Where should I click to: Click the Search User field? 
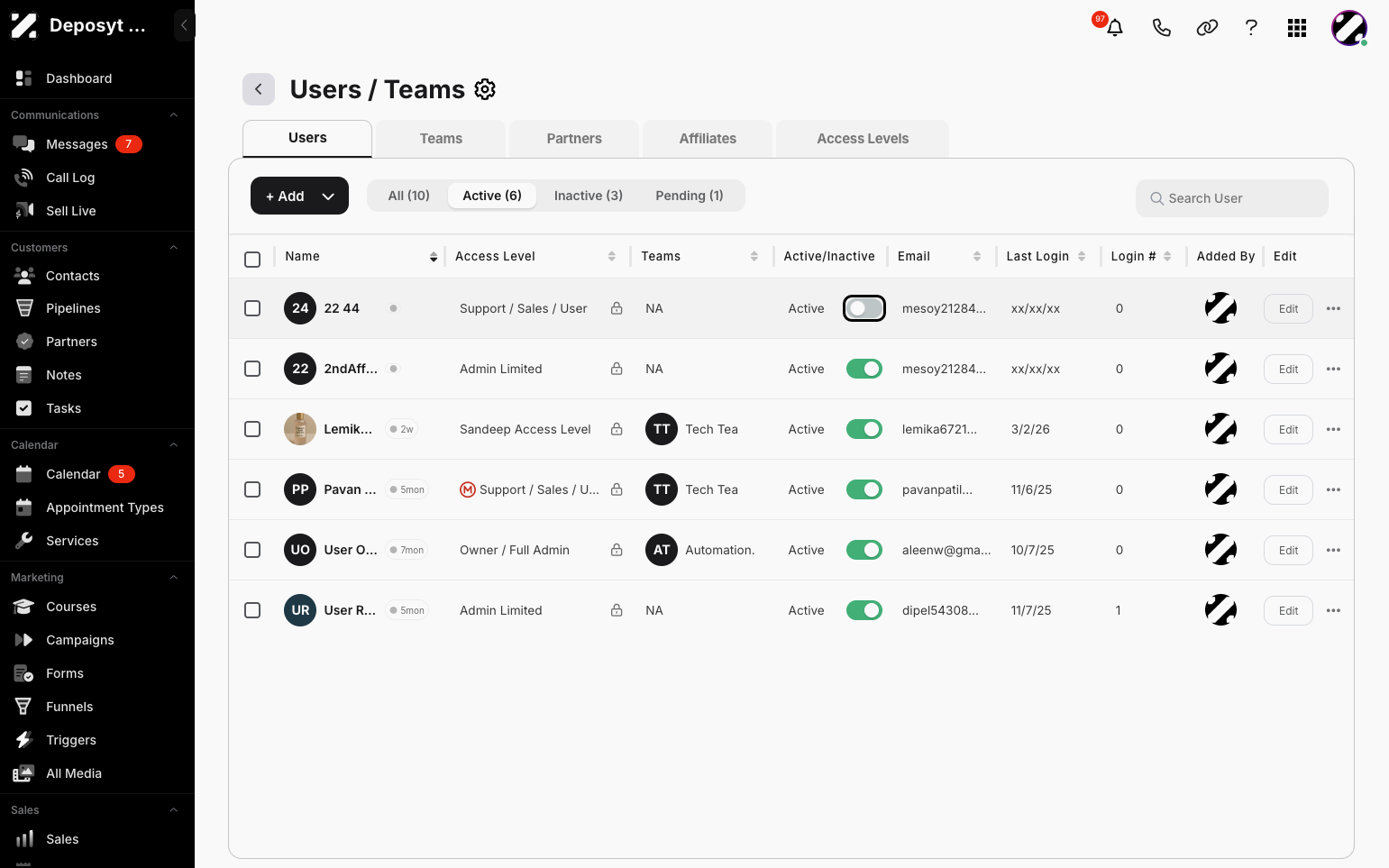coord(1232,198)
